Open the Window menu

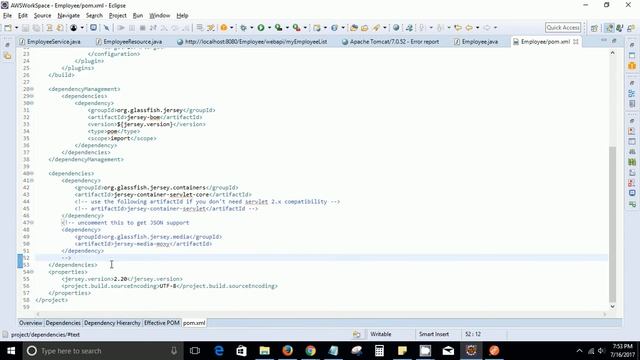click(160, 16)
